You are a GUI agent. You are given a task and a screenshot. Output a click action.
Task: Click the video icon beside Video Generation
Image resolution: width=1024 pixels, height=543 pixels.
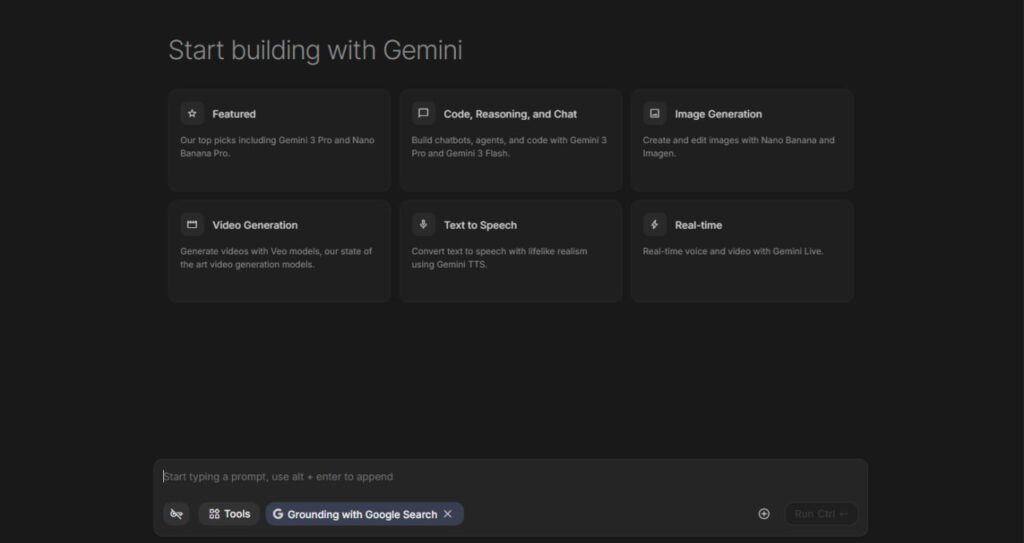pos(192,225)
